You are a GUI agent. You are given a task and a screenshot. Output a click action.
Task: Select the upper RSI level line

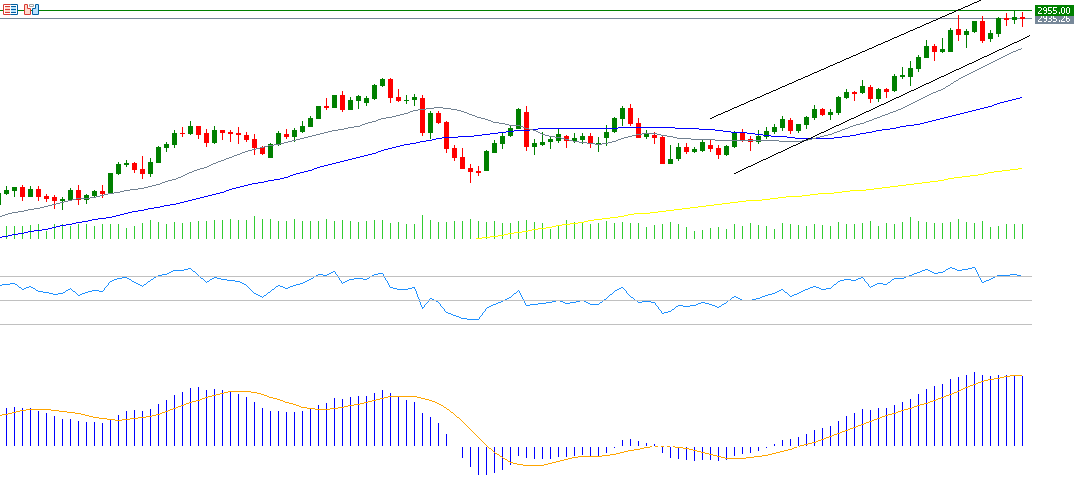500,277
